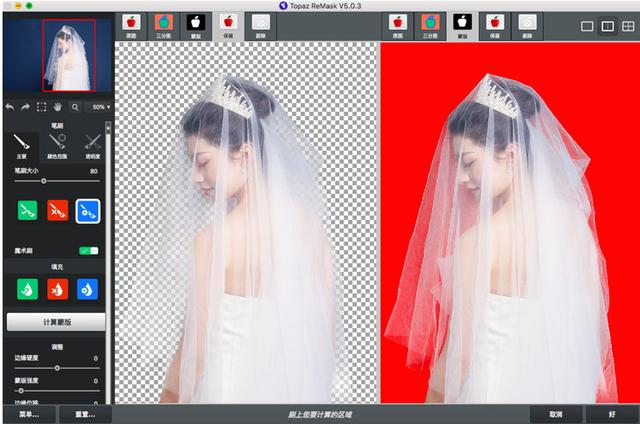The height and width of the screenshot is (424, 640).
Task: Choose the red cut brush
Action: pos(58,211)
